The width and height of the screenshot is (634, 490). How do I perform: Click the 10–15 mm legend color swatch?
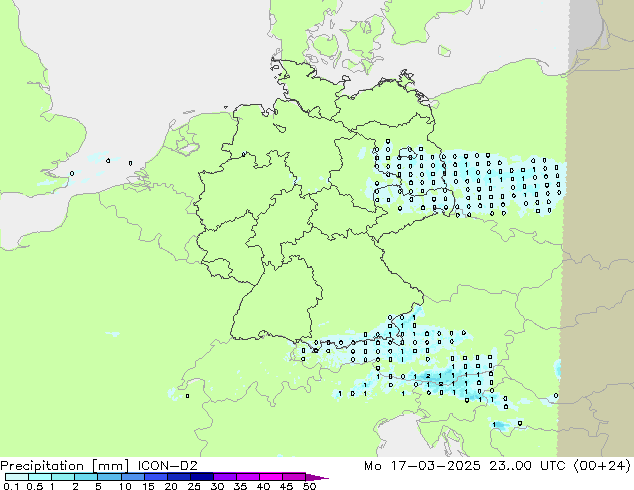(133, 477)
